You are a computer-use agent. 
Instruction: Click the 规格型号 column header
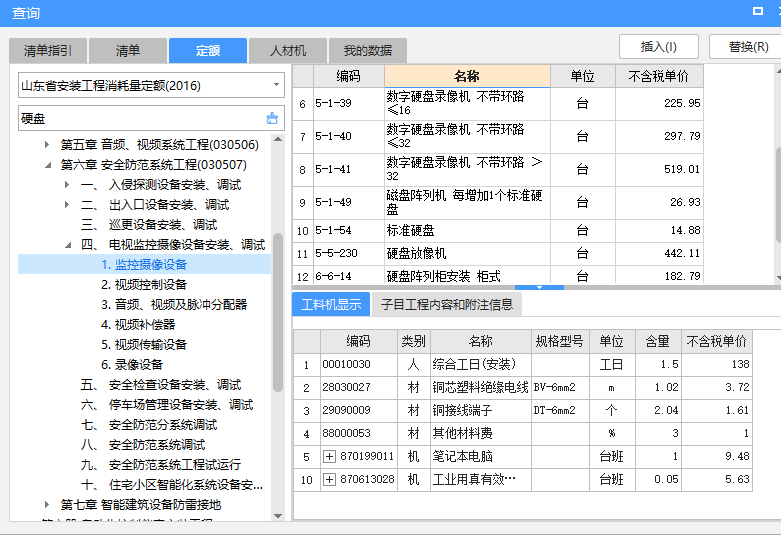(560, 341)
